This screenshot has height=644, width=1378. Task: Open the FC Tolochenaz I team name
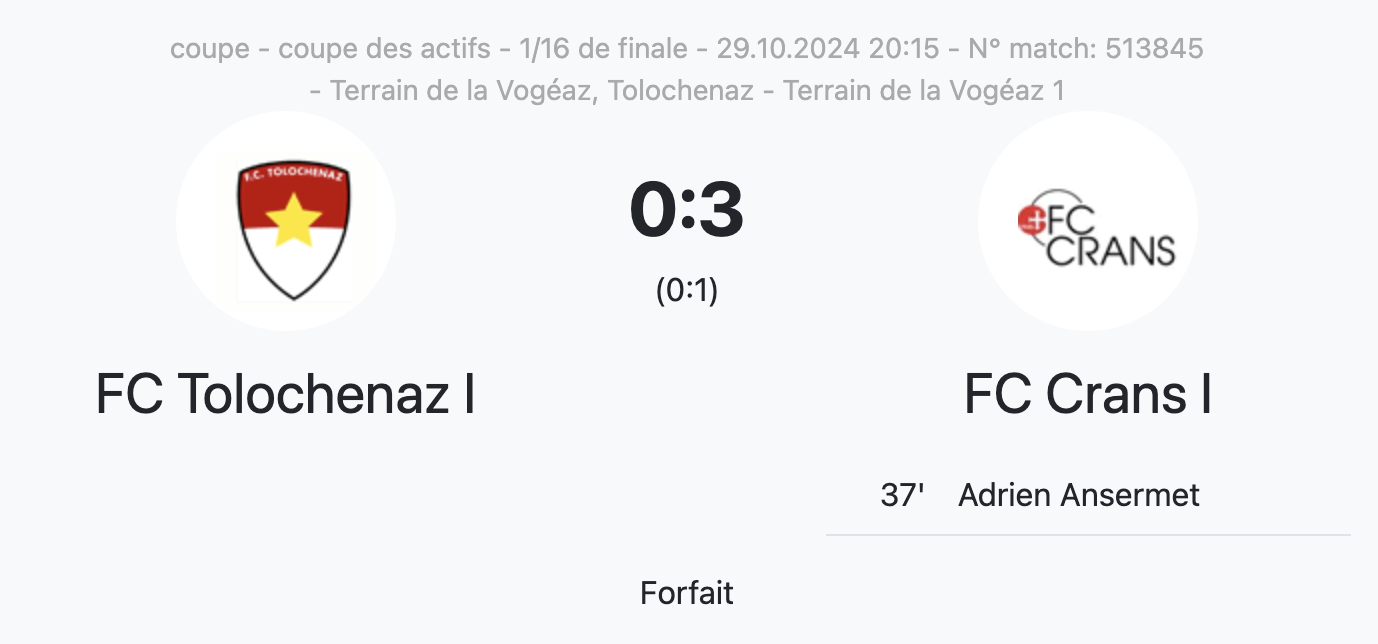pyautogui.click(x=285, y=394)
